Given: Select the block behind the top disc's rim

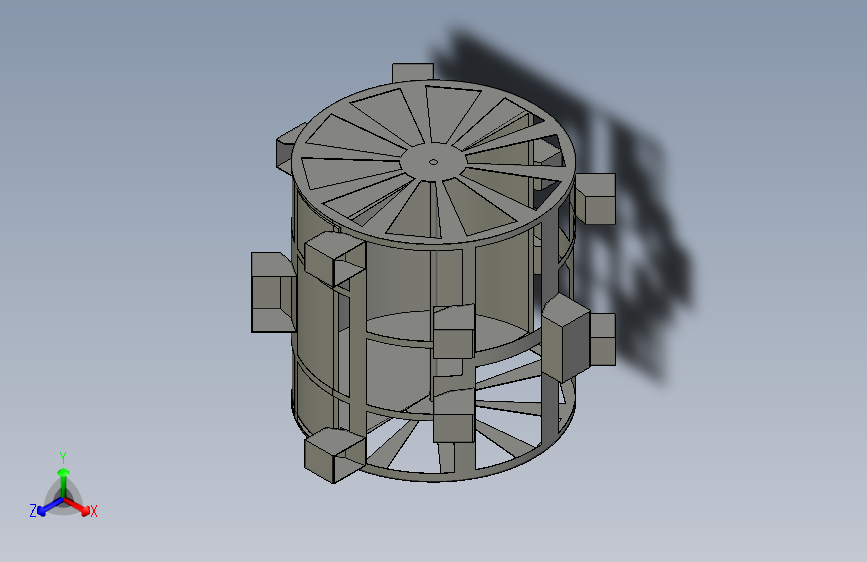Looking at the screenshot, I should click(x=412, y=72).
